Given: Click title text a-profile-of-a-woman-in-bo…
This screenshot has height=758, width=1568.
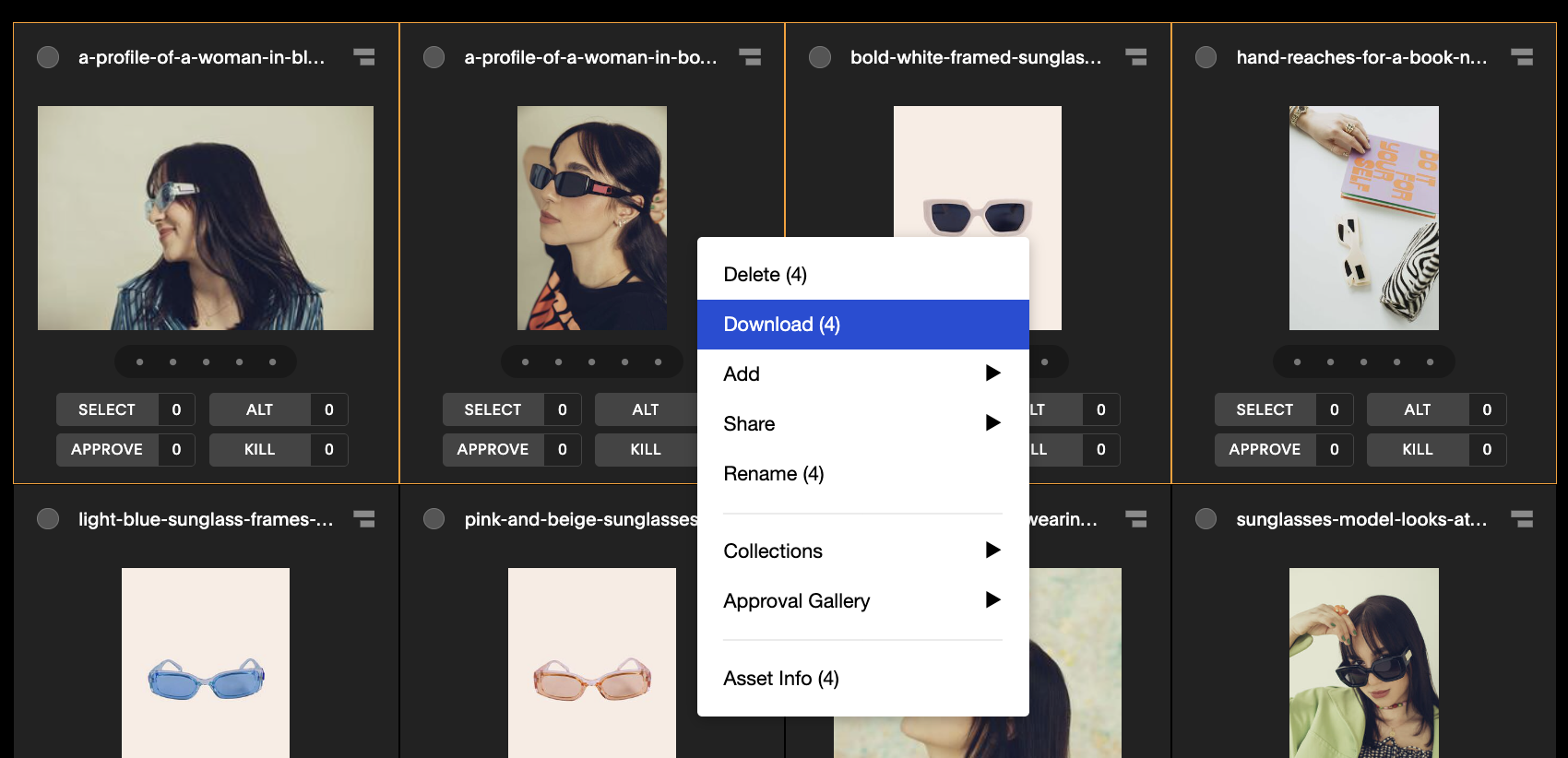Looking at the screenshot, I should click(590, 57).
